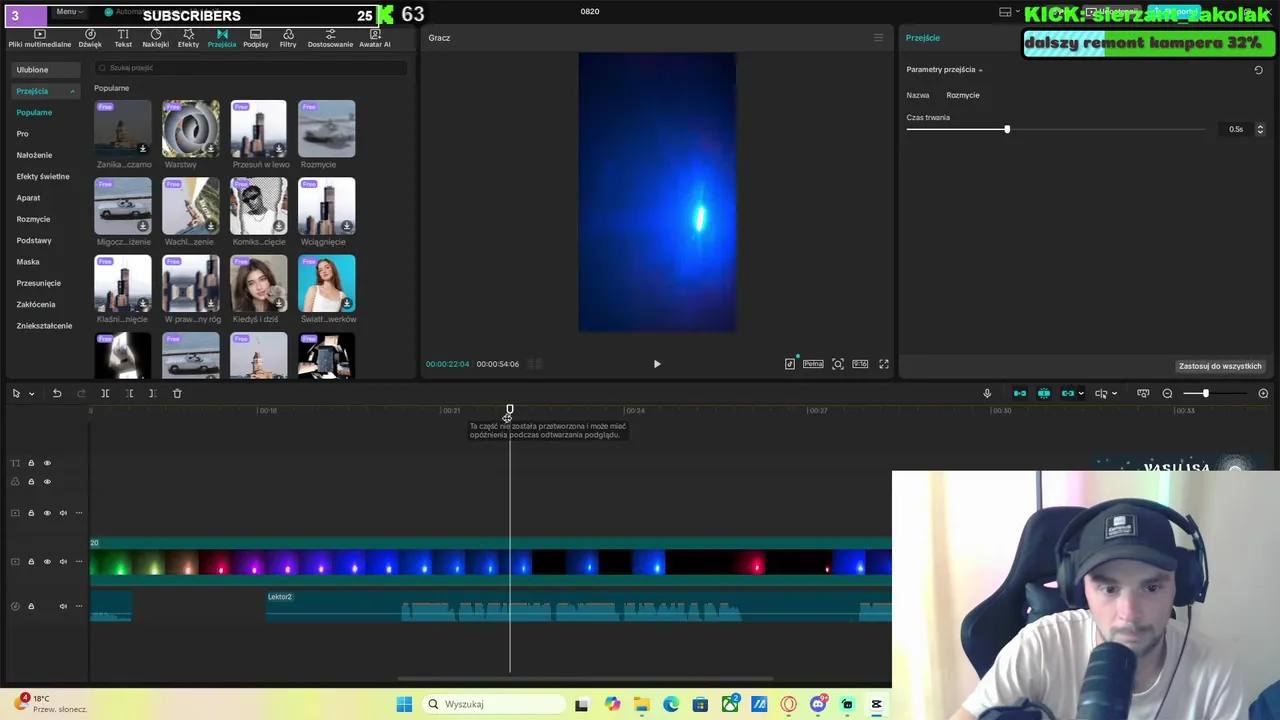This screenshot has width=1280, height=720.
Task: Open Windows Start menu
Action: pos(404,704)
